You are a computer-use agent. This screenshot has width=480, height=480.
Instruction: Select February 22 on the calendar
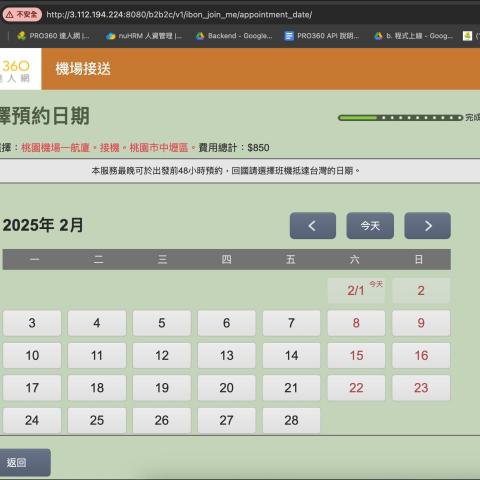pyautogui.click(x=356, y=388)
